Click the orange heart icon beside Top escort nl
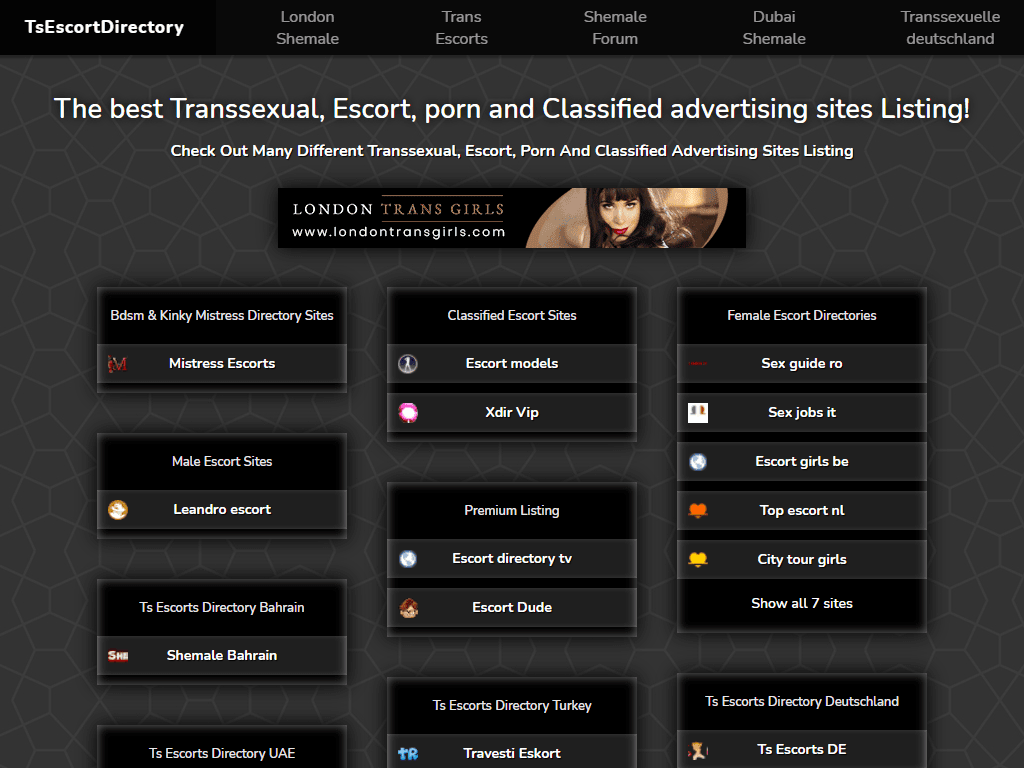 pos(698,510)
